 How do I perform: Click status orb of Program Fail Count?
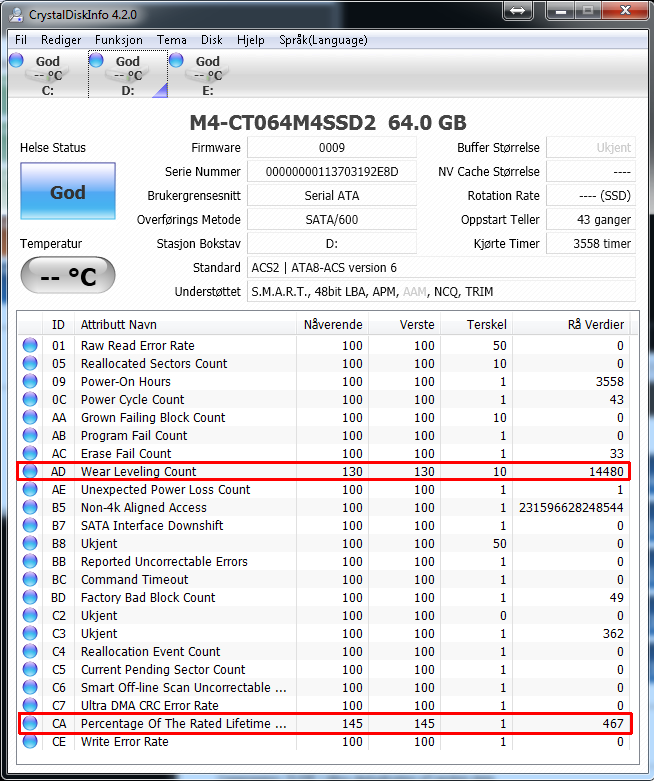click(30, 435)
